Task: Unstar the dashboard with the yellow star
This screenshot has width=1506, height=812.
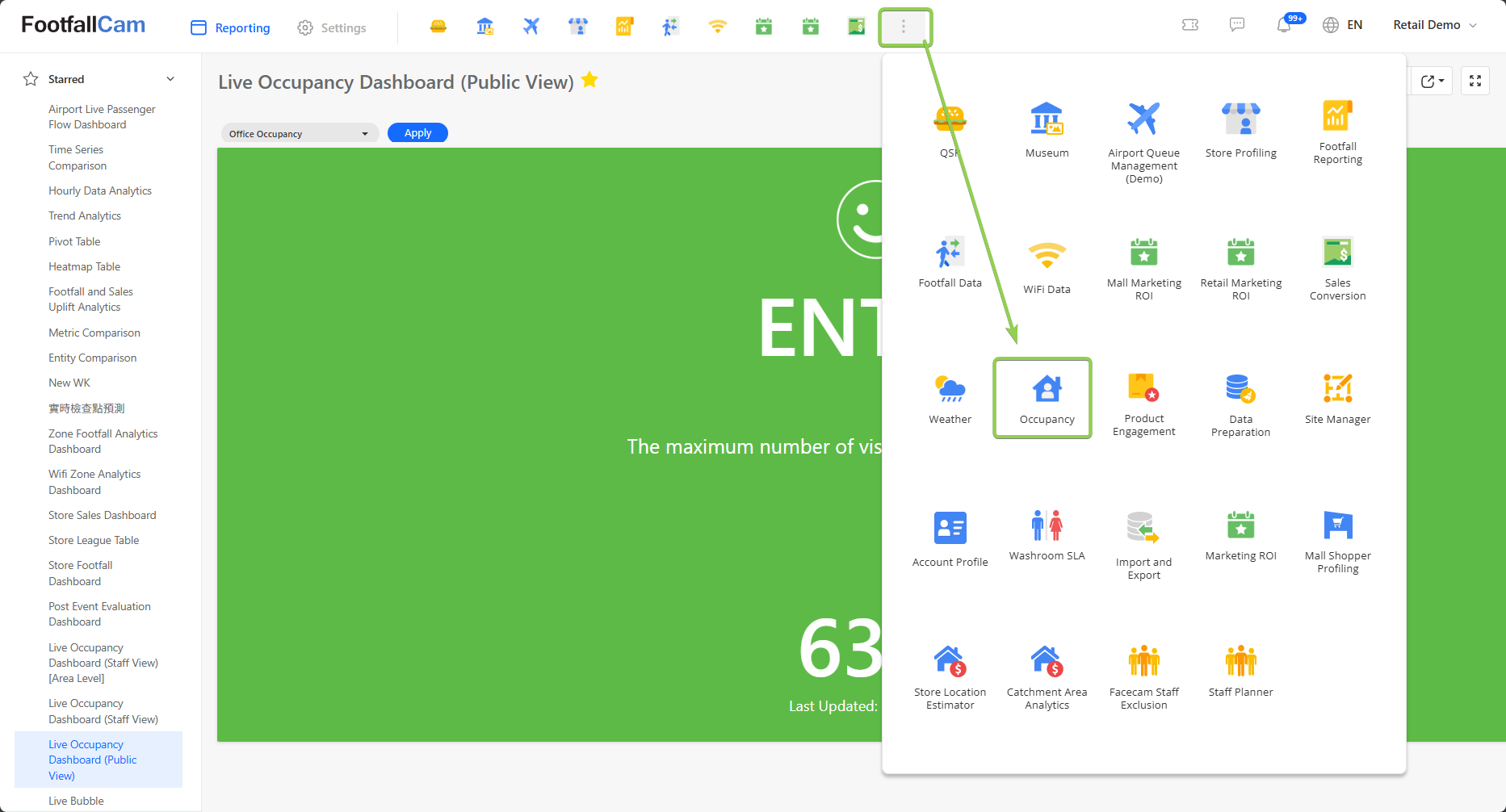Action: pyautogui.click(x=589, y=80)
